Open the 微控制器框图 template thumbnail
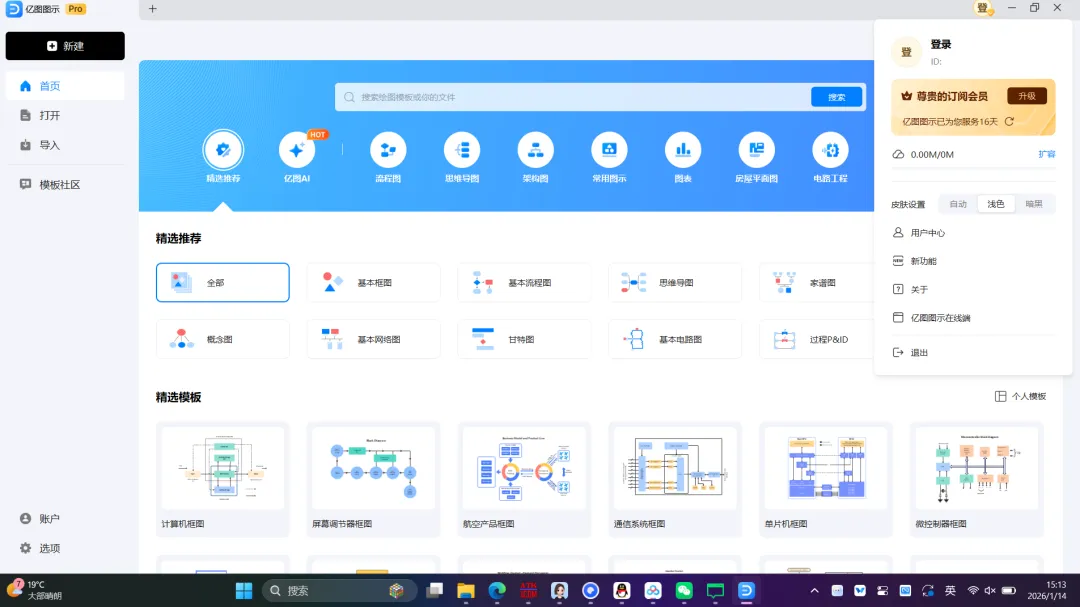The height and width of the screenshot is (607, 1080). click(977, 469)
